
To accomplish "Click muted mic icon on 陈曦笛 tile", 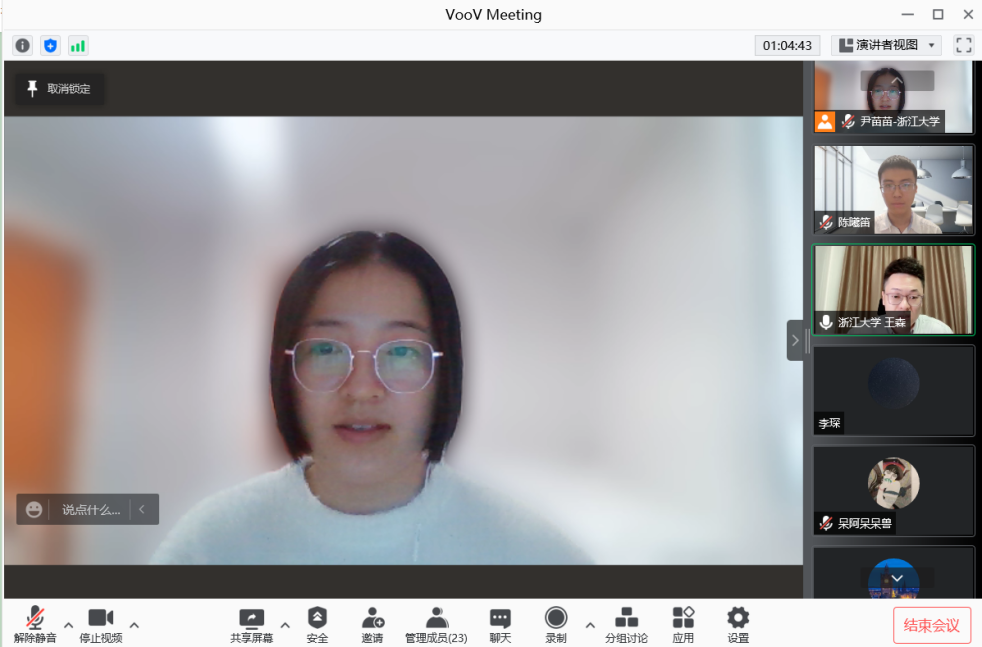I will pos(826,222).
